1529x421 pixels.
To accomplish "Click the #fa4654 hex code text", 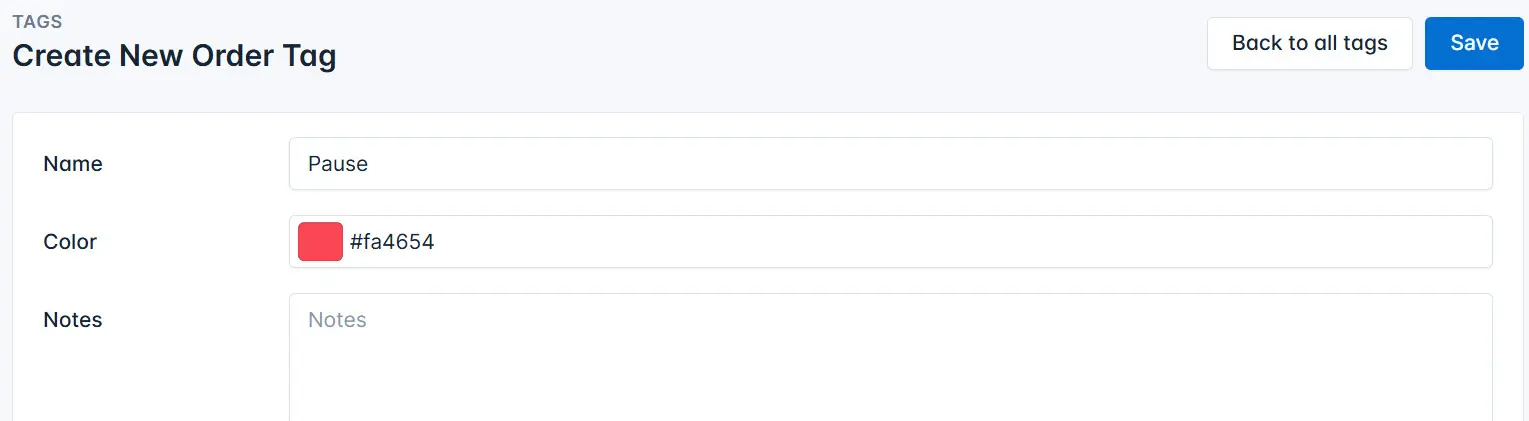I will 392,242.
